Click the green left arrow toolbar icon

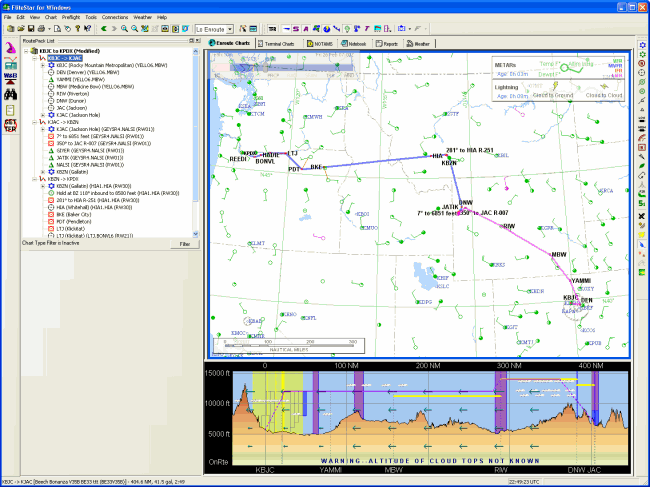(104, 29)
